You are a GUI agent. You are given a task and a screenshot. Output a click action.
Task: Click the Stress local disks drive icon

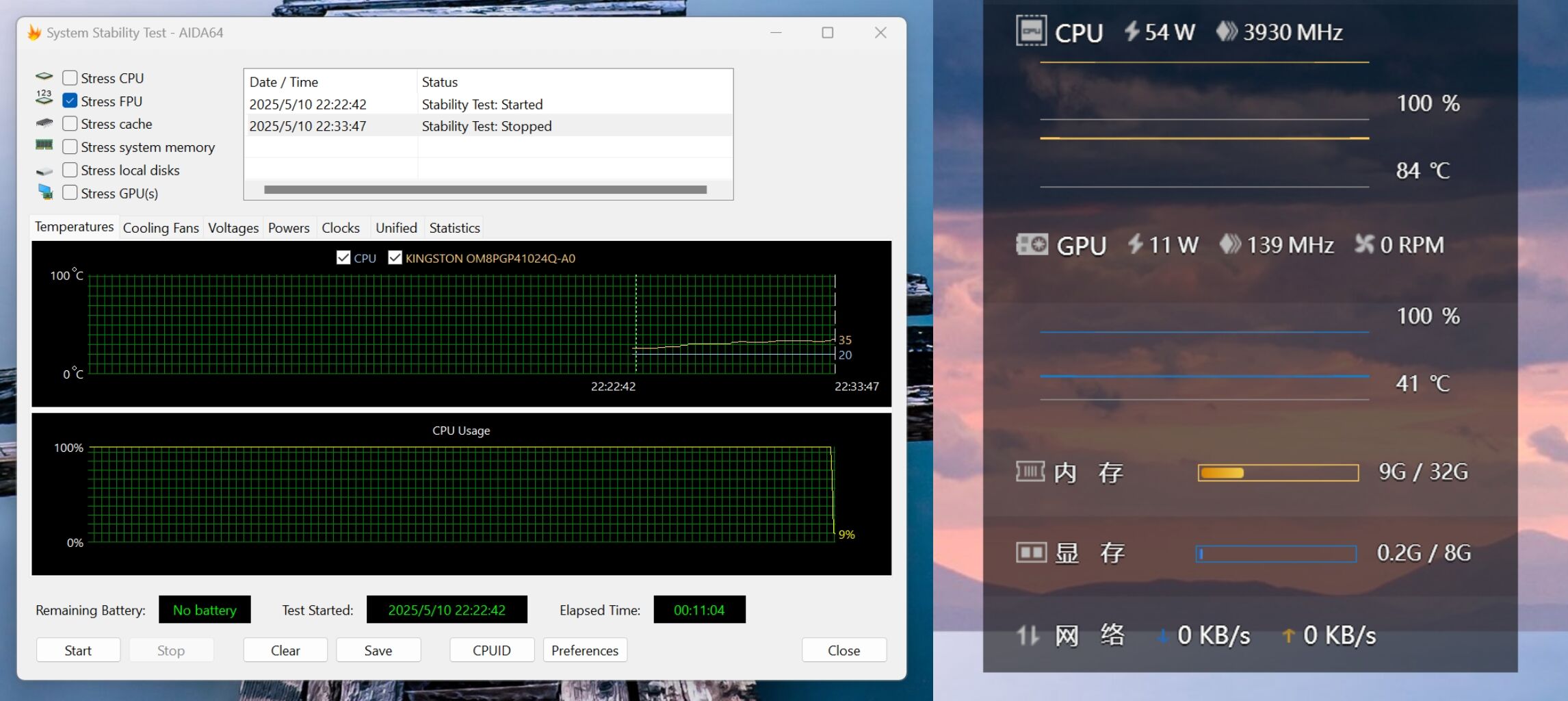(x=44, y=170)
